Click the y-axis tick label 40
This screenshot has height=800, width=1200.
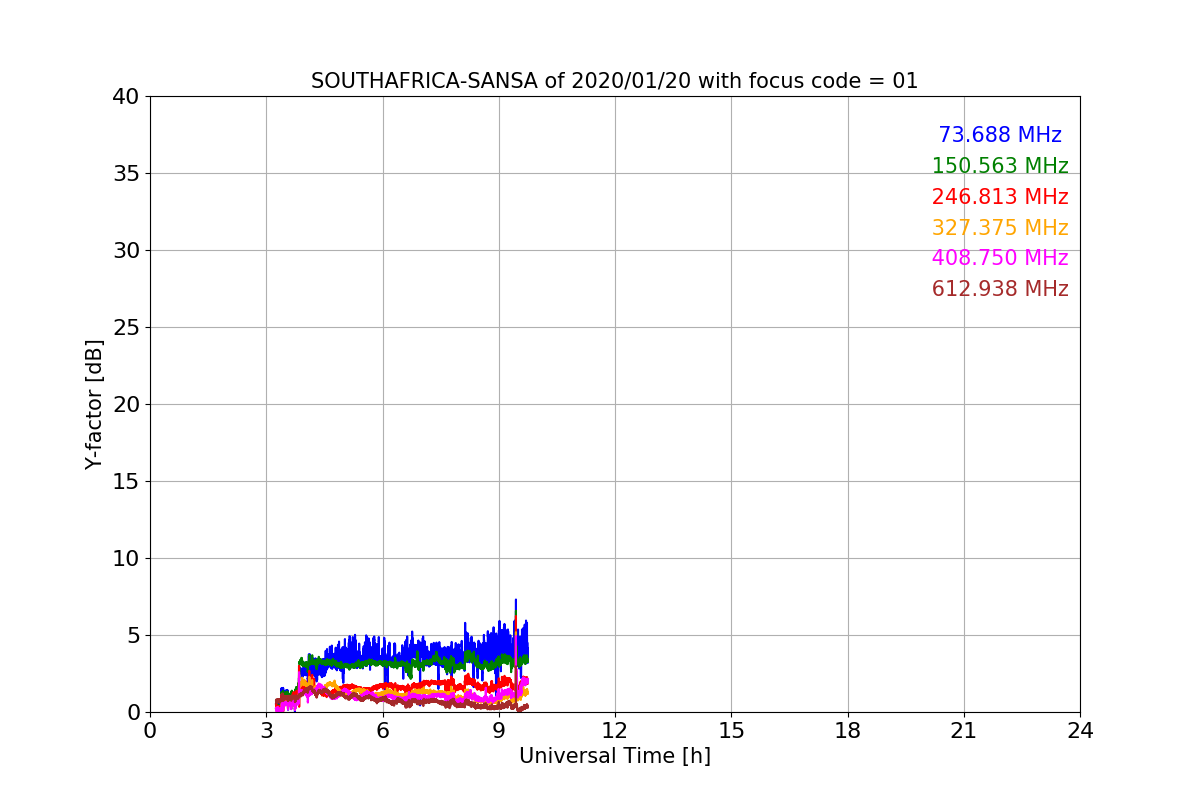[126, 97]
